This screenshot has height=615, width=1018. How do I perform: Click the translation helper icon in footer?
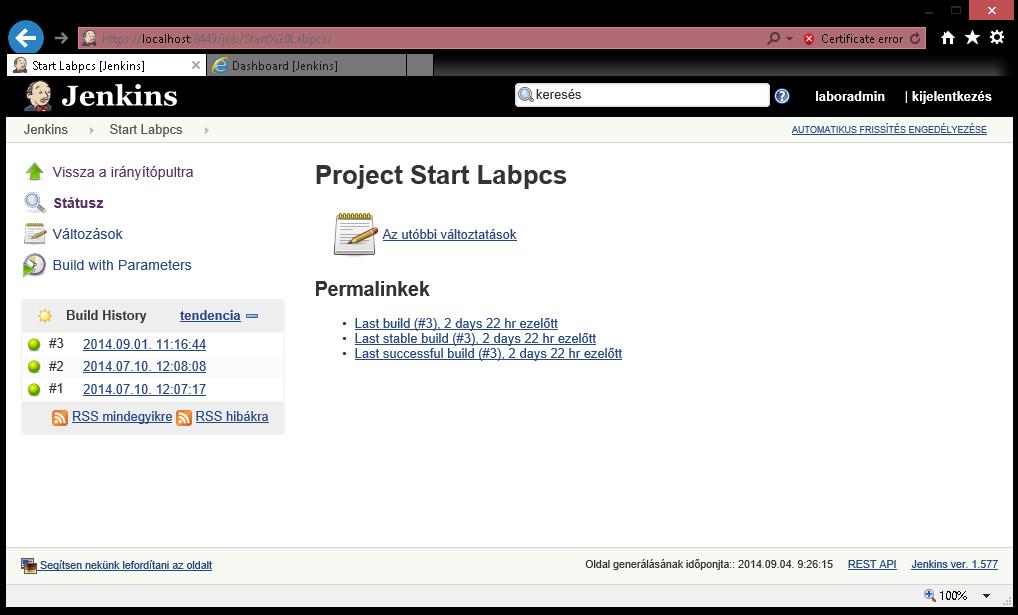[29, 566]
